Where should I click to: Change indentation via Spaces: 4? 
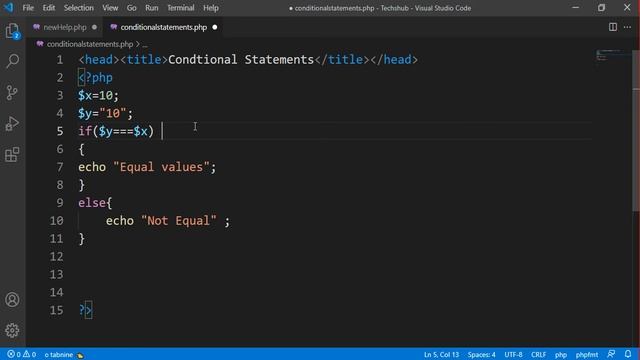[481, 355]
